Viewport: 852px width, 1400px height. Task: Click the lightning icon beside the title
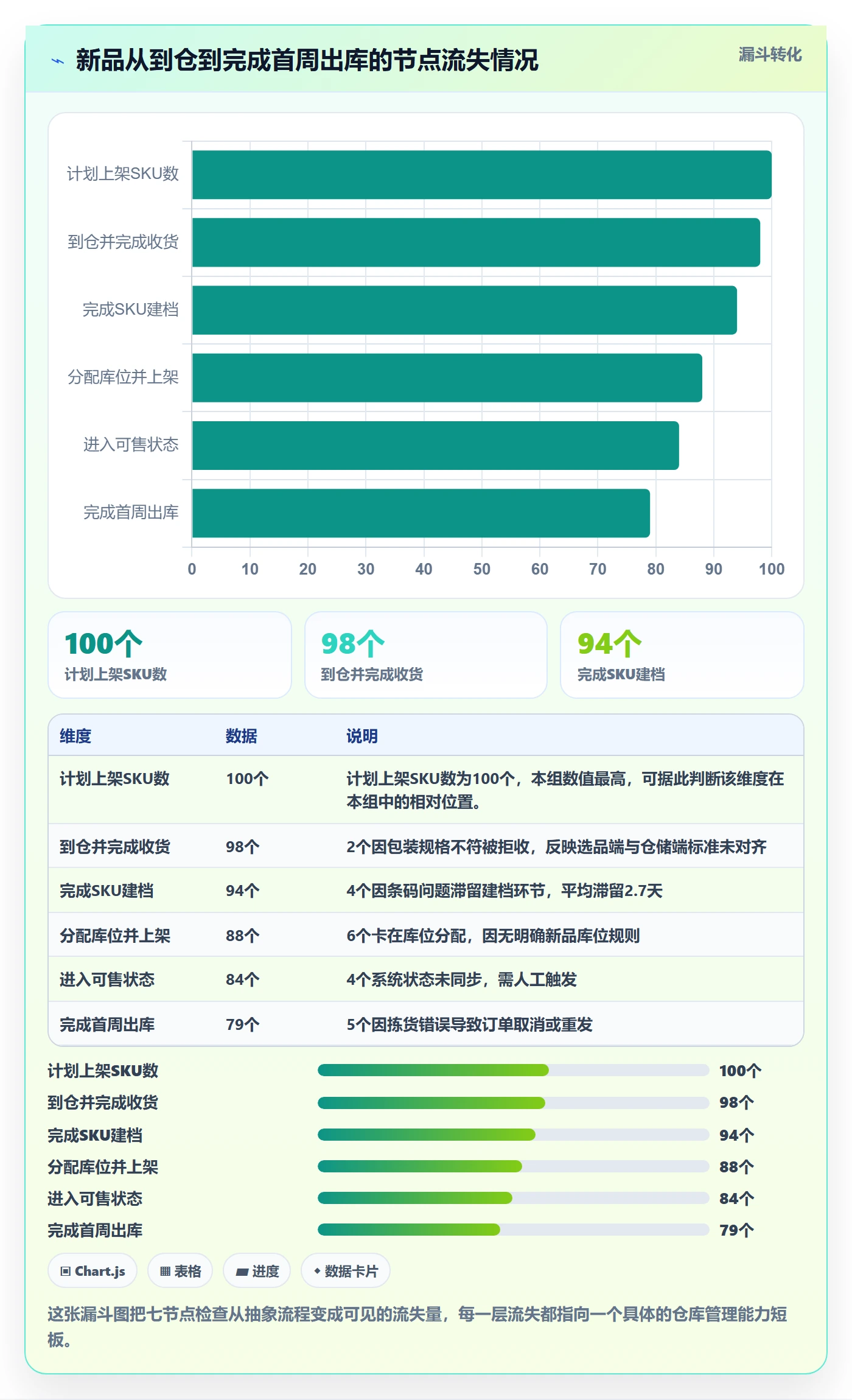58,61
